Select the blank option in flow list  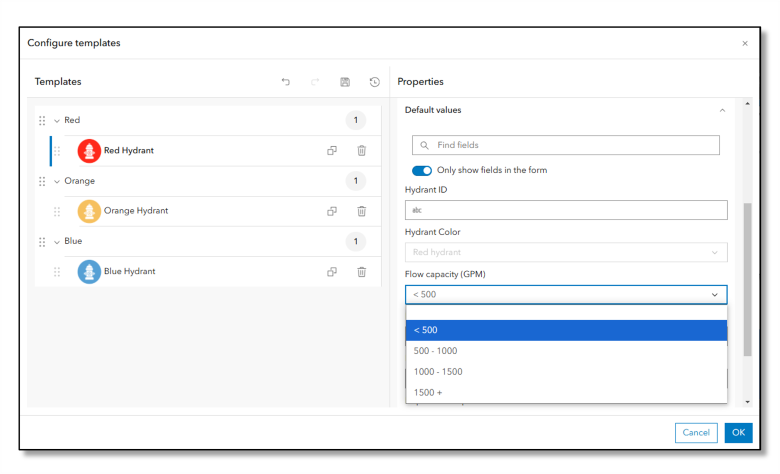[566, 312]
